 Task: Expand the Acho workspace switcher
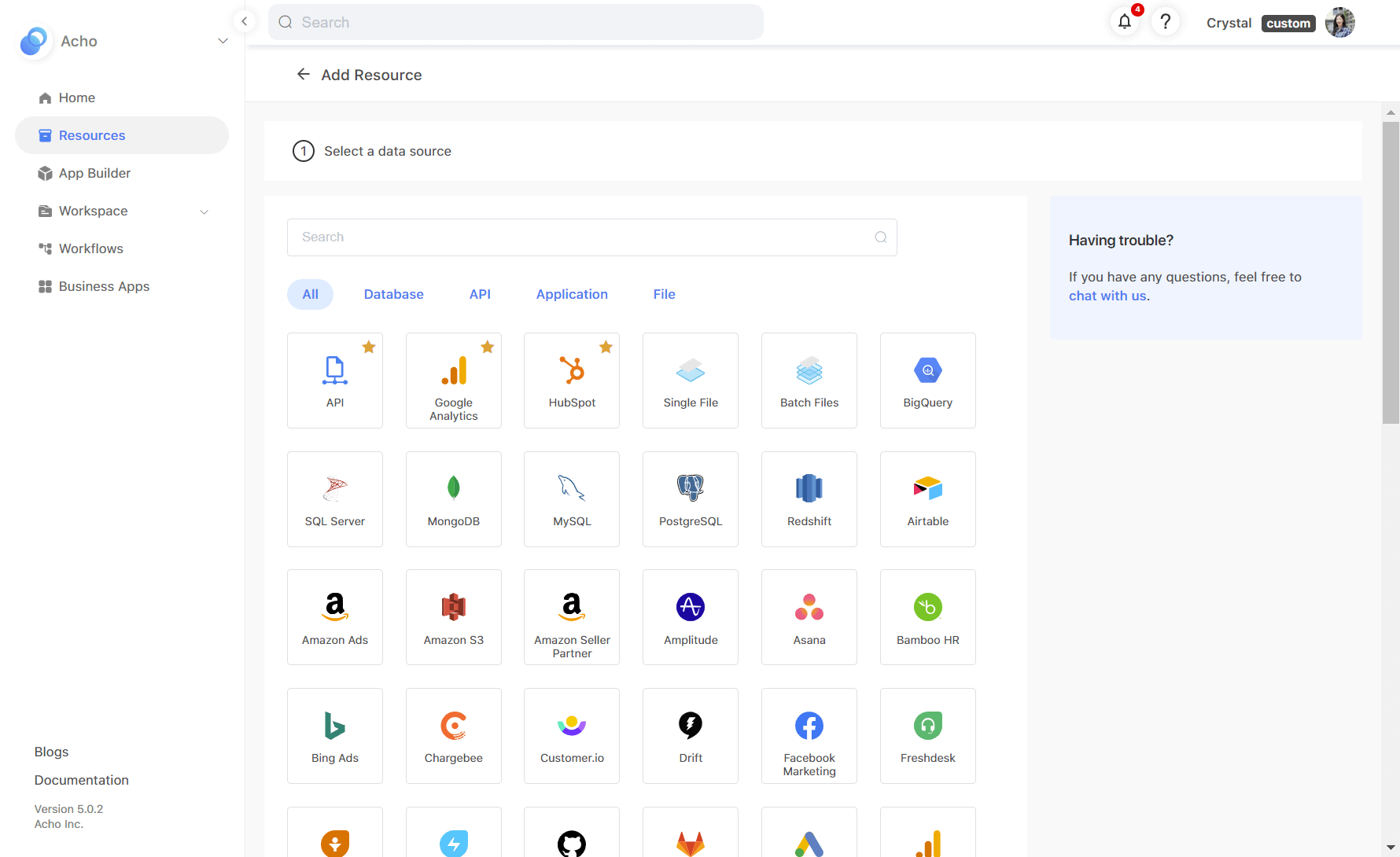[223, 41]
